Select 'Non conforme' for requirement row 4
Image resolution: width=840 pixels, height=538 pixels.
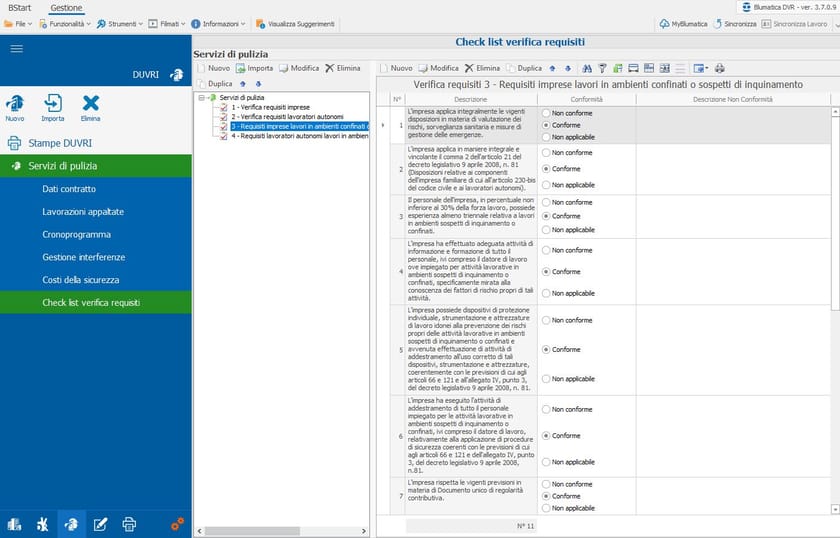point(546,250)
